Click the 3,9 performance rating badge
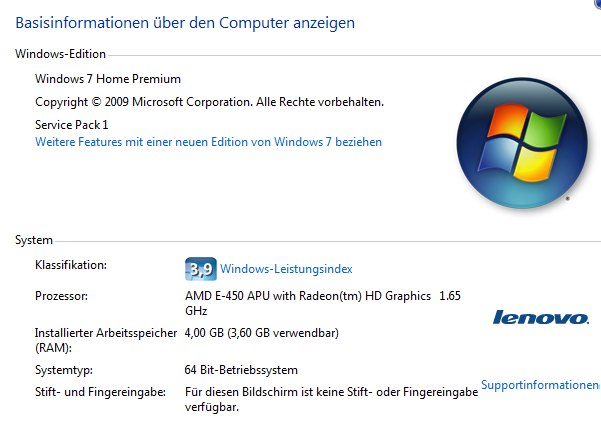 click(x=201, y=269)
